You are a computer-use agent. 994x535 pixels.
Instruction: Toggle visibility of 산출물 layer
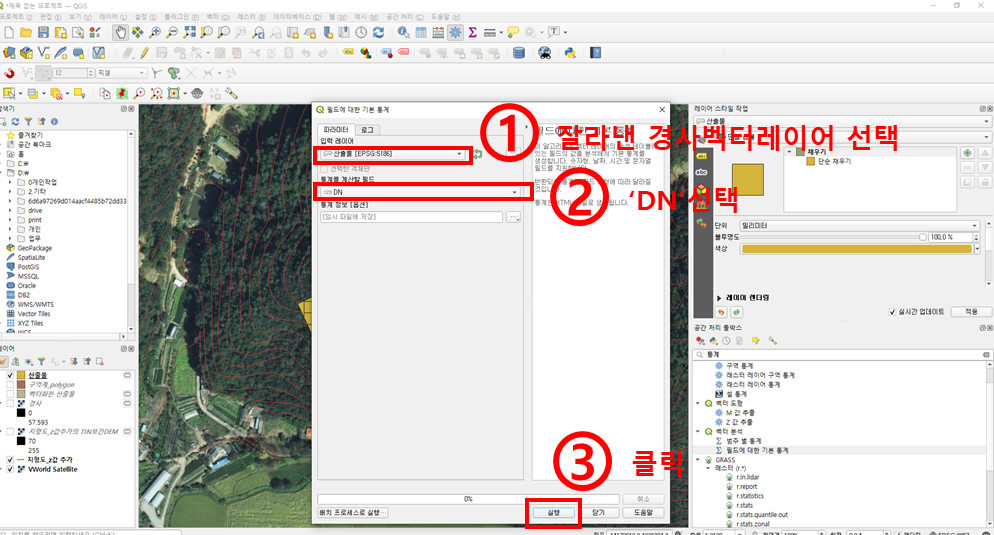(10, 375)
